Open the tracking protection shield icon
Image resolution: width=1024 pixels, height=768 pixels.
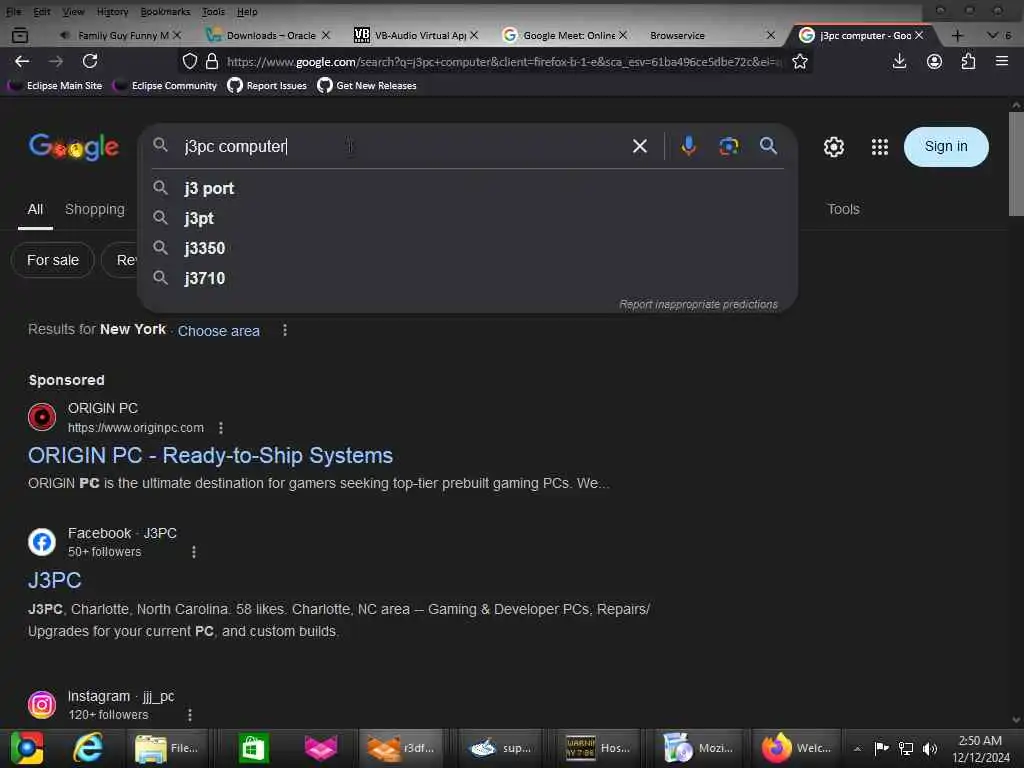click(190, 61)
